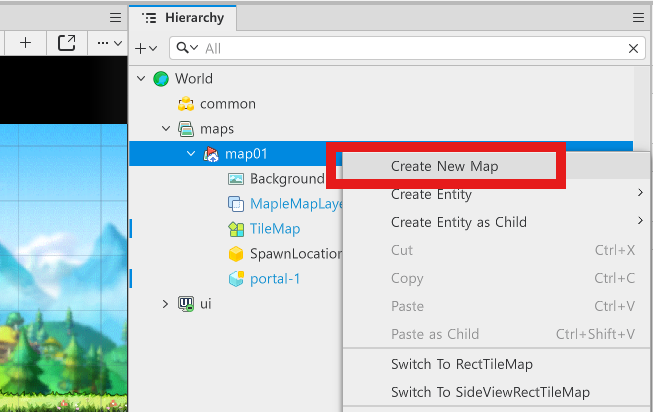Screen dimensions: 653x412
Task: Click the plus button in scene toolbar
Action: coord(25,42)
